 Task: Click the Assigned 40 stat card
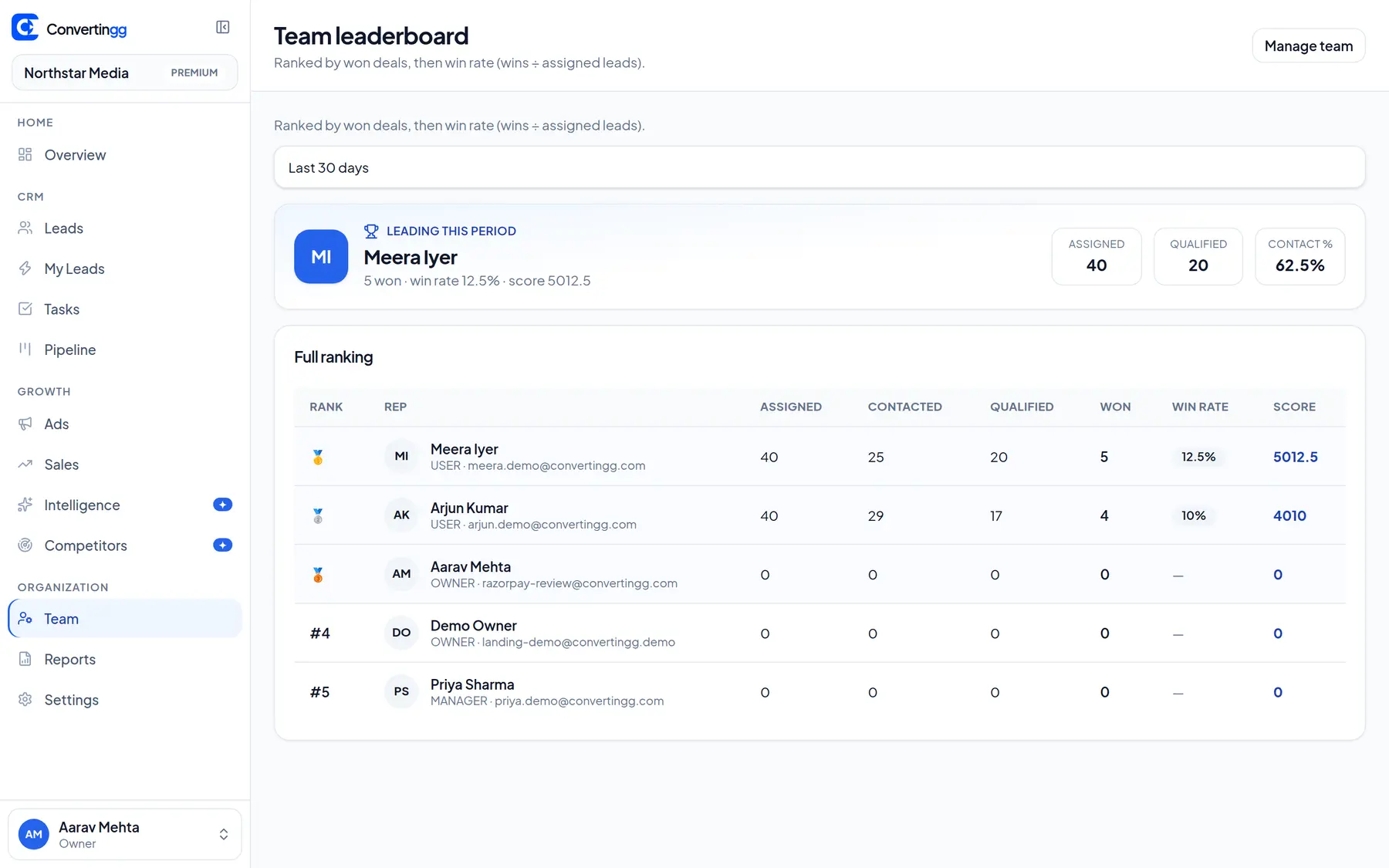[x=1096, y=256]
